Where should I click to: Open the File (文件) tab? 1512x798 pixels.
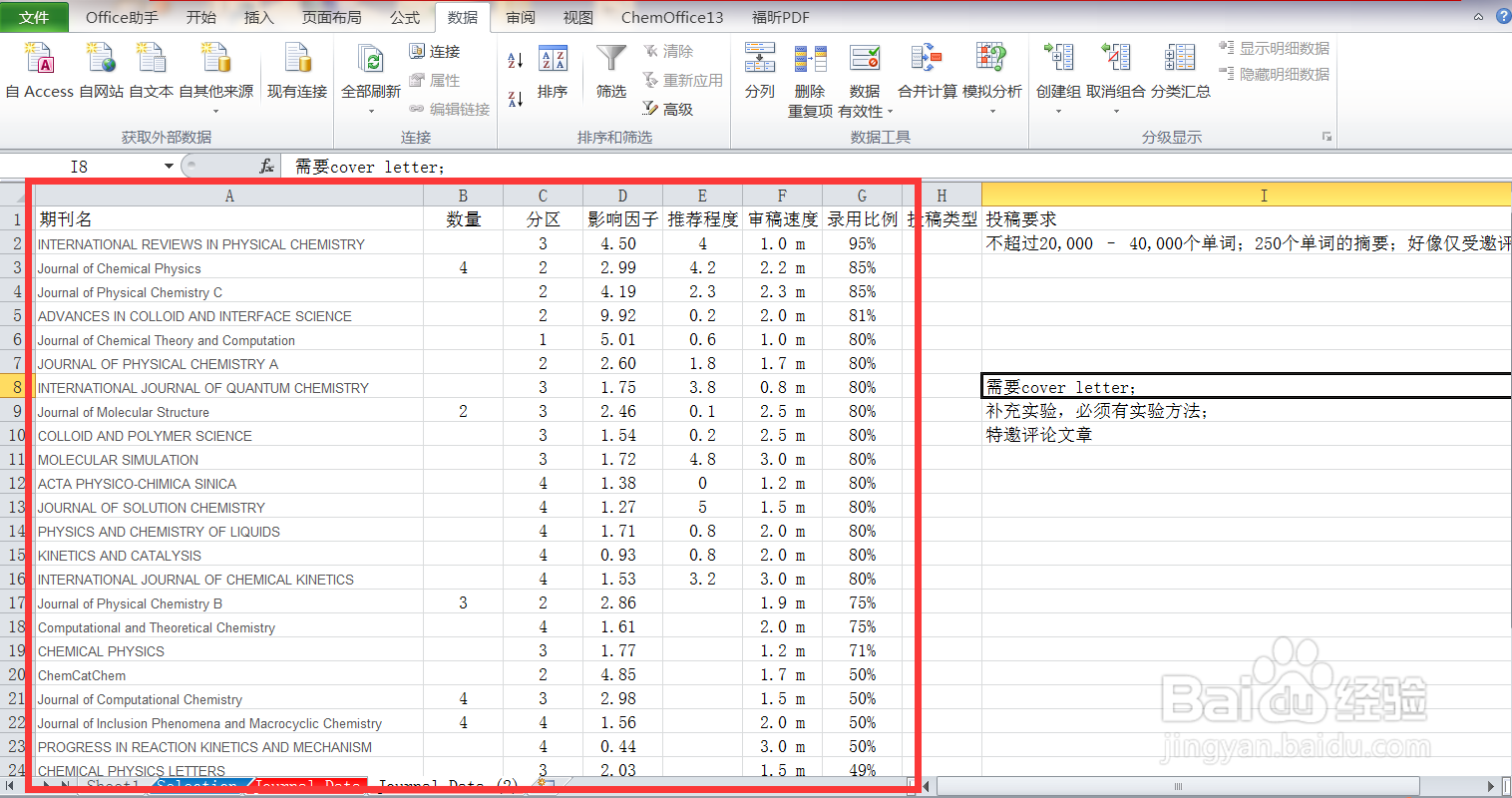point(35,17)
